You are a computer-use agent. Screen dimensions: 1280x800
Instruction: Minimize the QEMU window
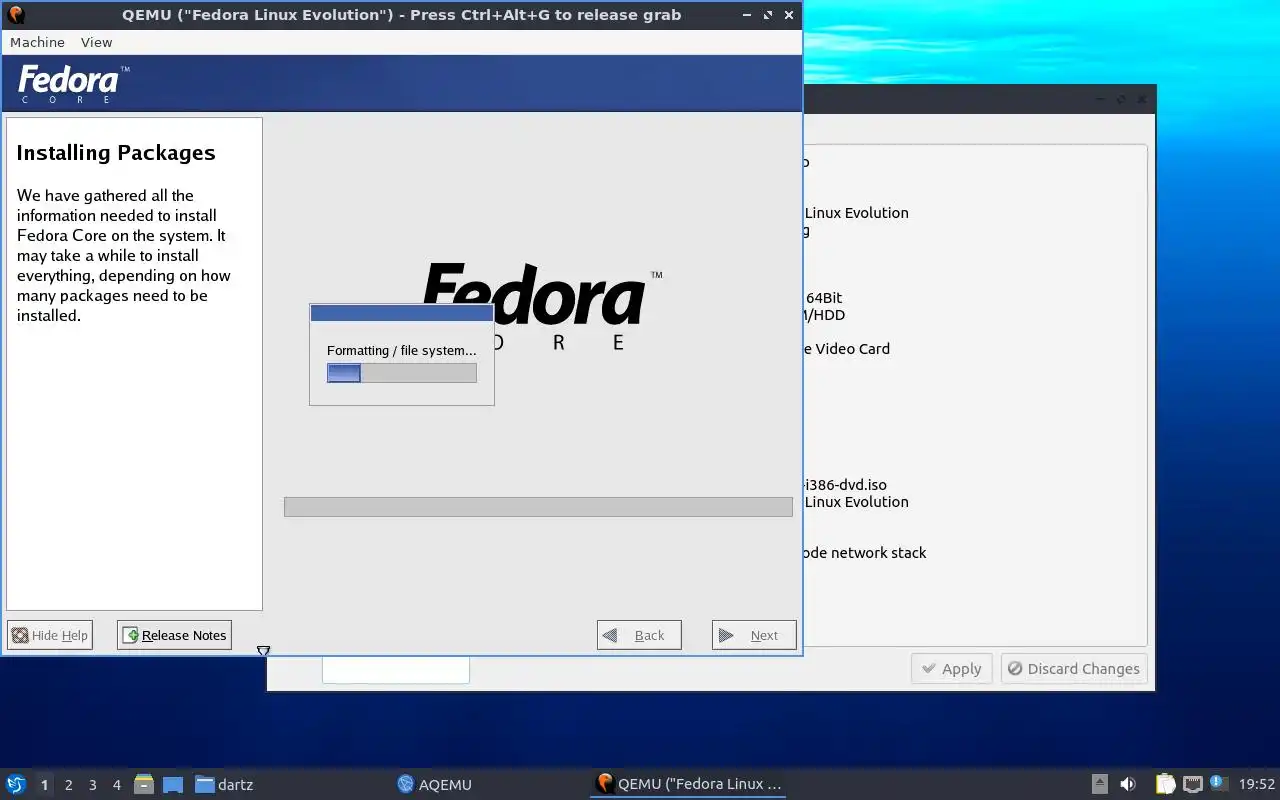click(x=747, y=15)
